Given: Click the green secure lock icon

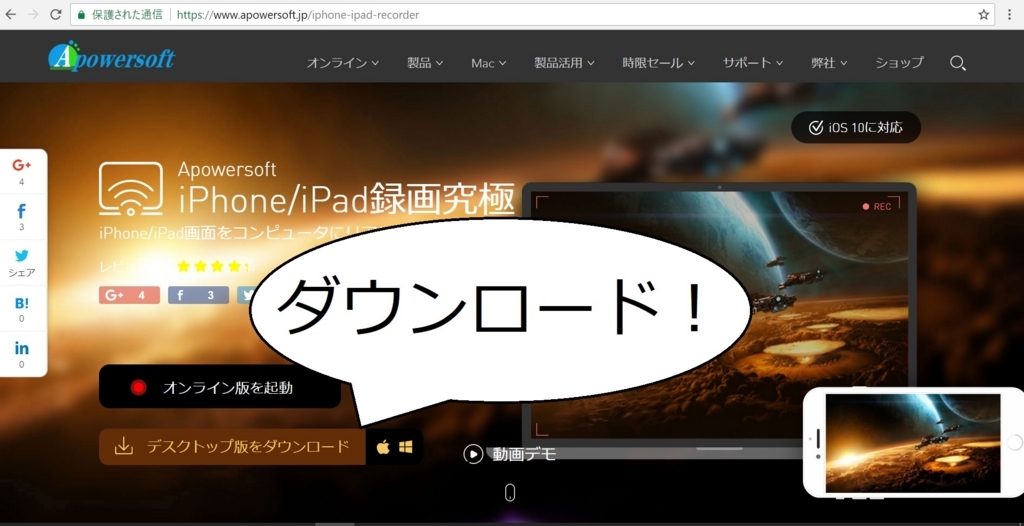Looking at the screenshot, I should 81,14.
